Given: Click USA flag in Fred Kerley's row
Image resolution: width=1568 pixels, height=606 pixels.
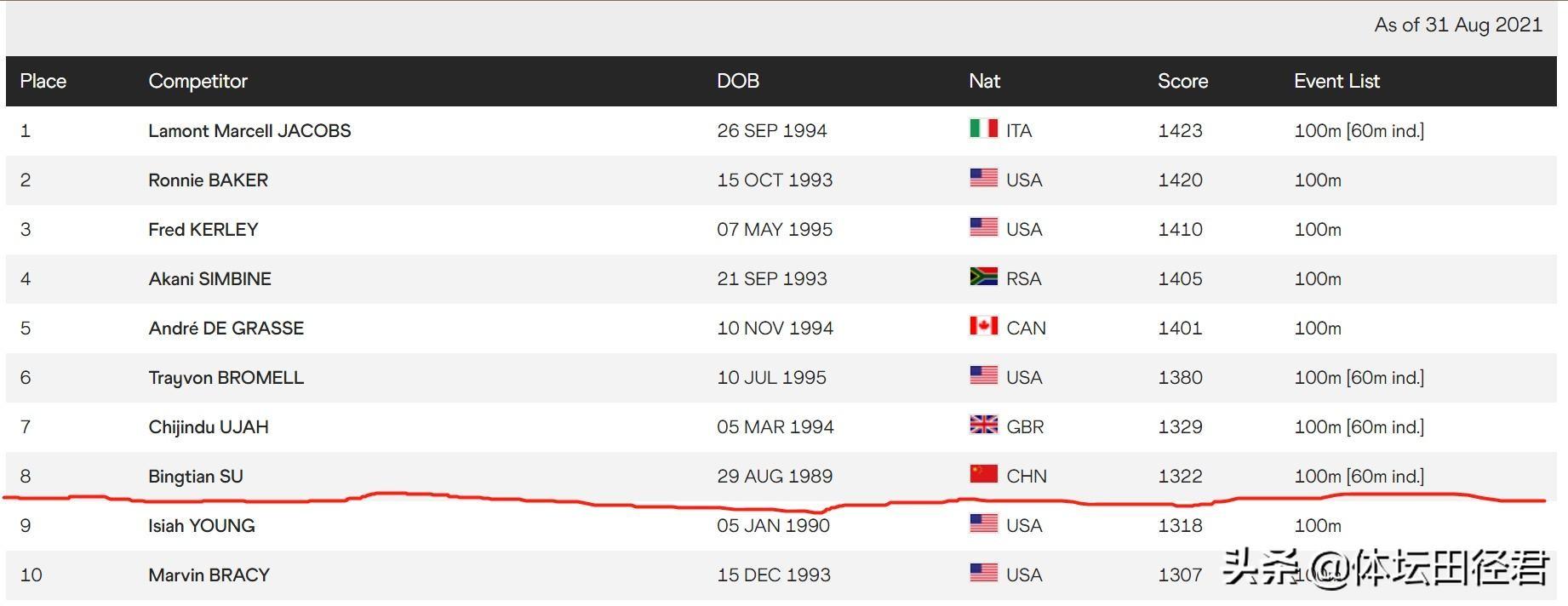Looking at the screenshot, I should pyautogui.click(x=983, y=227).
